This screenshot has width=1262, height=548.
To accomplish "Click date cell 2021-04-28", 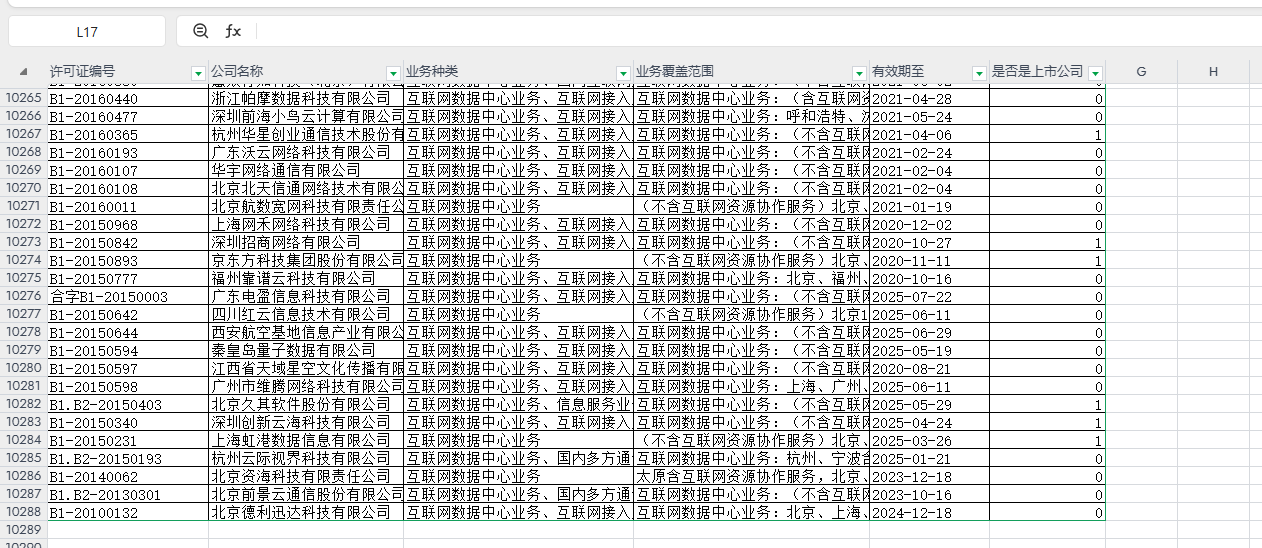I will pos(929,99).
